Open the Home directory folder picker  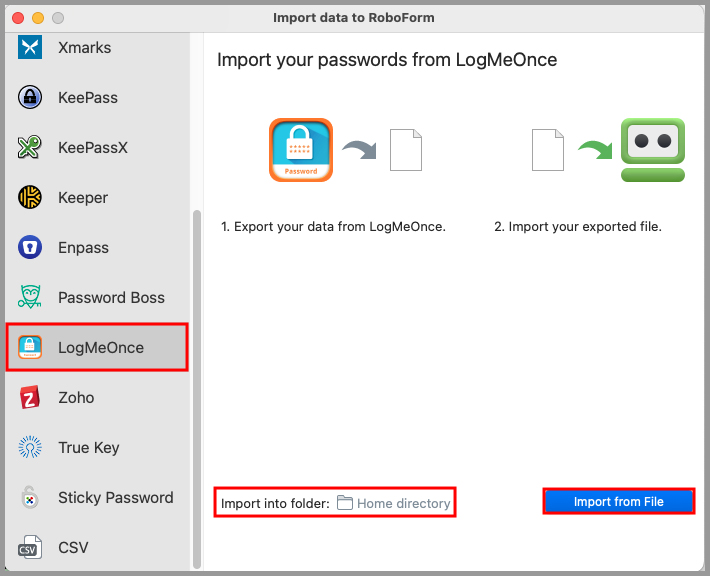[x=393, y=503]
